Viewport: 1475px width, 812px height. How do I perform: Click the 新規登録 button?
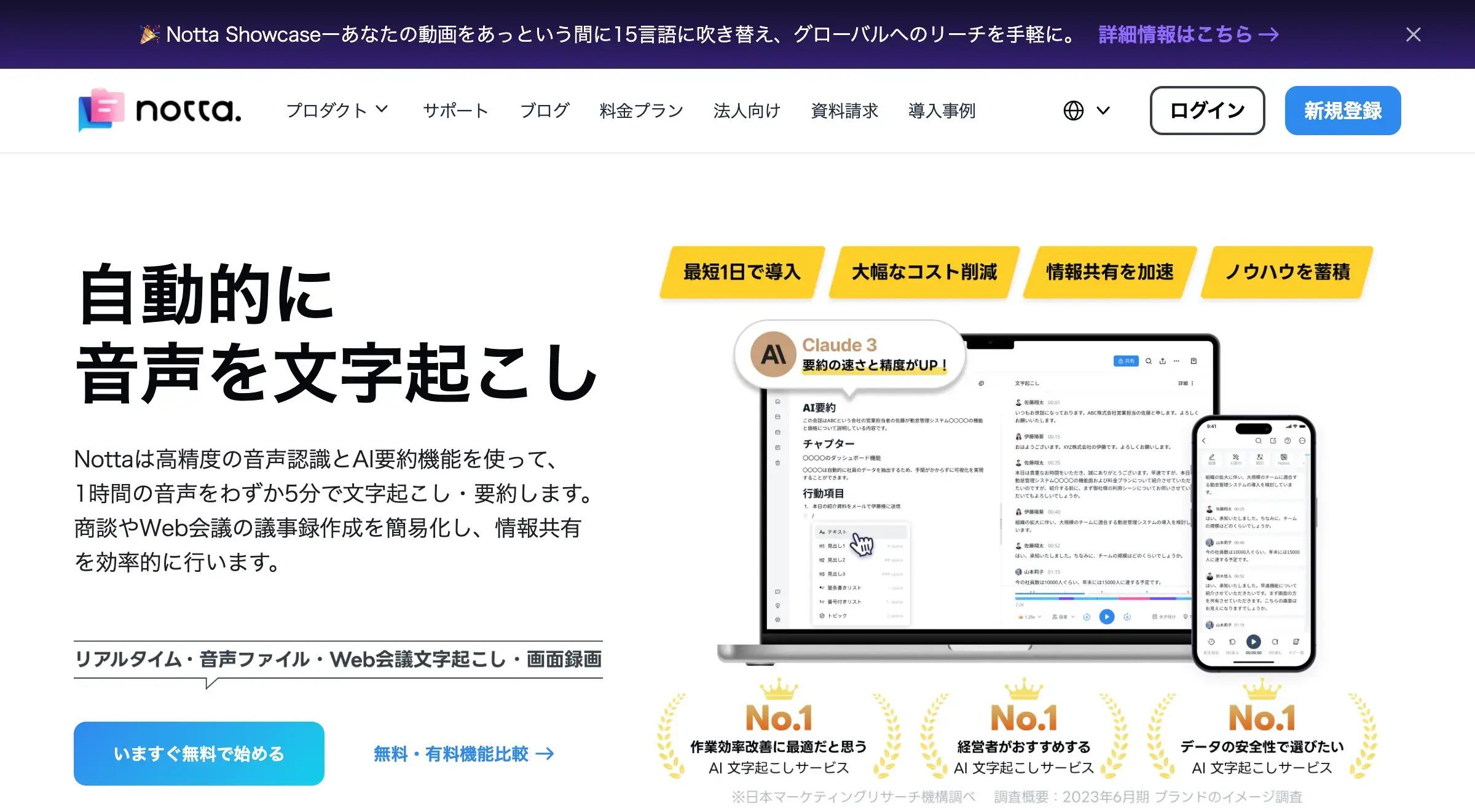(1343, 111)
